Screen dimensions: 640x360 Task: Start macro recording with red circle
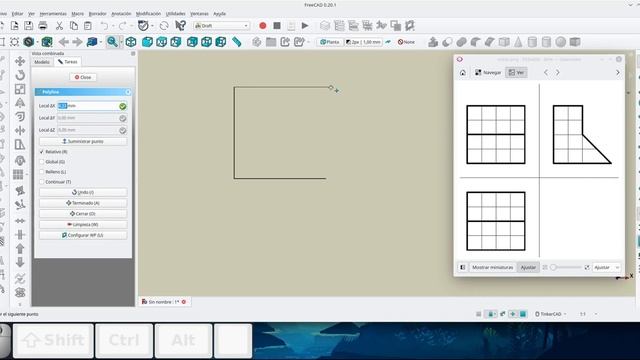click(x=262, y=26)
